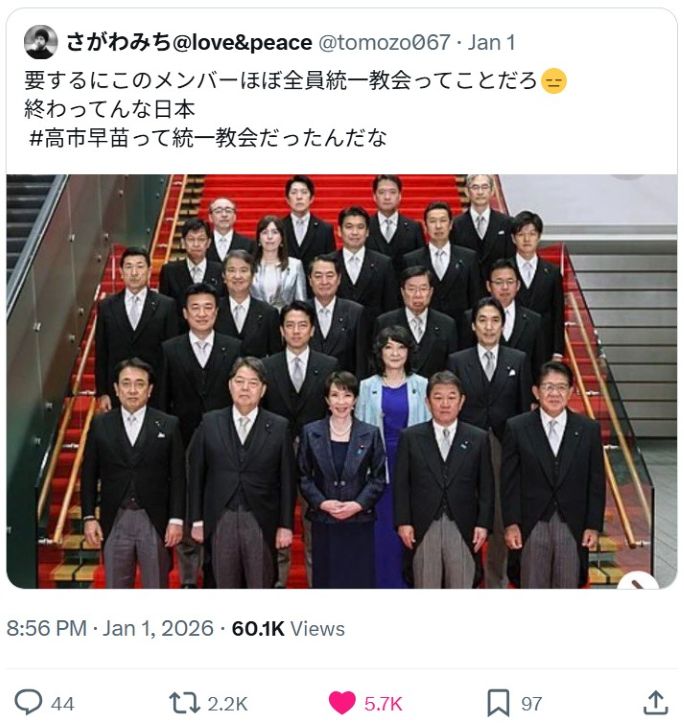The height and width of the screenshot is (726, 684).
Task: Show the 44 replies count
Action: tap(63, 704)
